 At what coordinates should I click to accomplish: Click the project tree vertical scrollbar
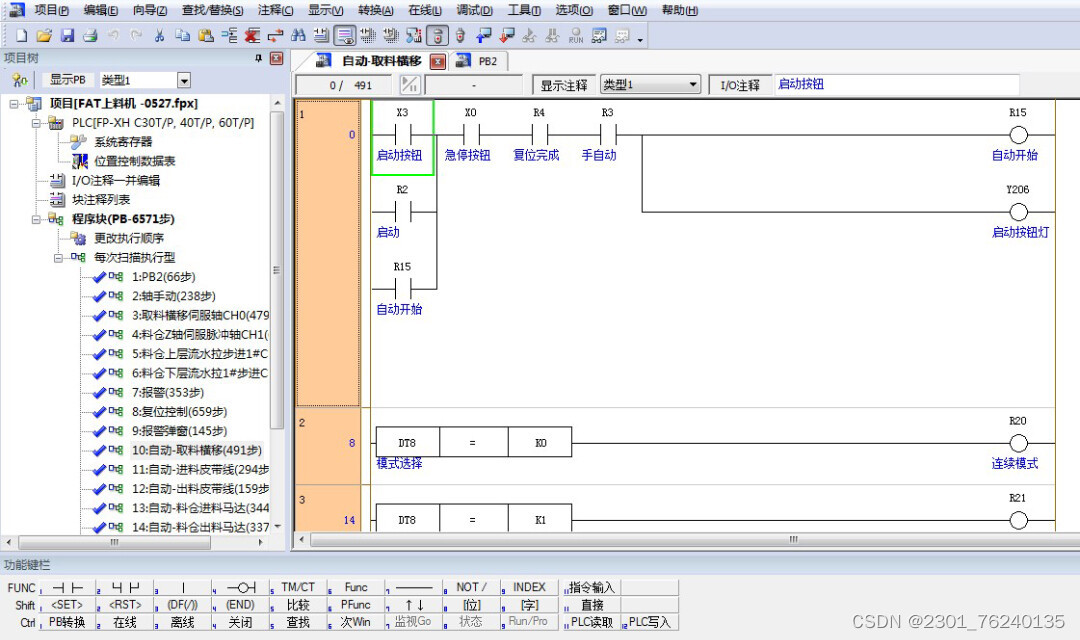(x=277, y=269)
